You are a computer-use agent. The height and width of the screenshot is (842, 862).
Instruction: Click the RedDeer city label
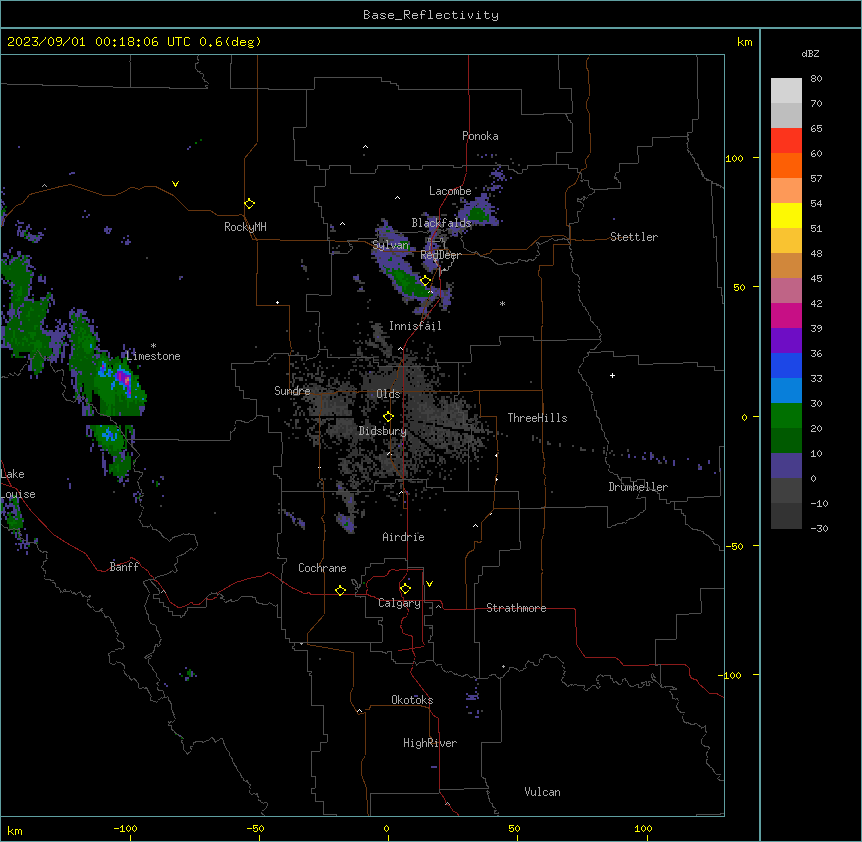click(440, 255)
